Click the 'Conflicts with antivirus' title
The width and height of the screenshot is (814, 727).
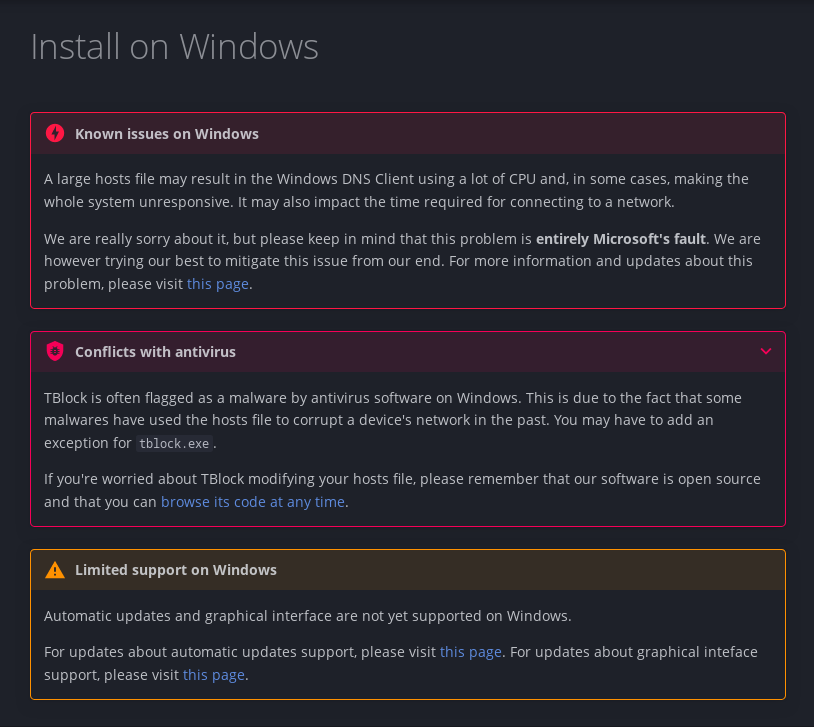point(155,352)
